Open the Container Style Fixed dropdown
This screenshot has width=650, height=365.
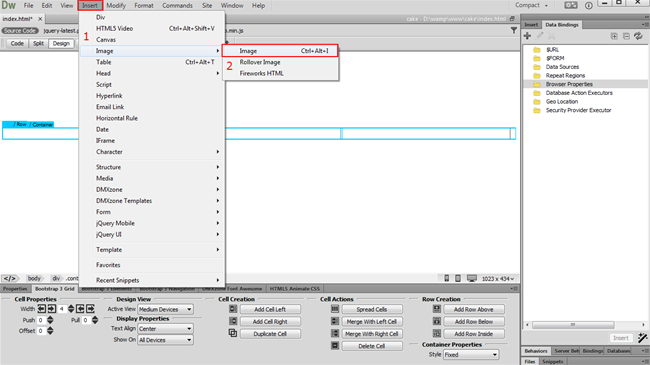click(471, 355)
